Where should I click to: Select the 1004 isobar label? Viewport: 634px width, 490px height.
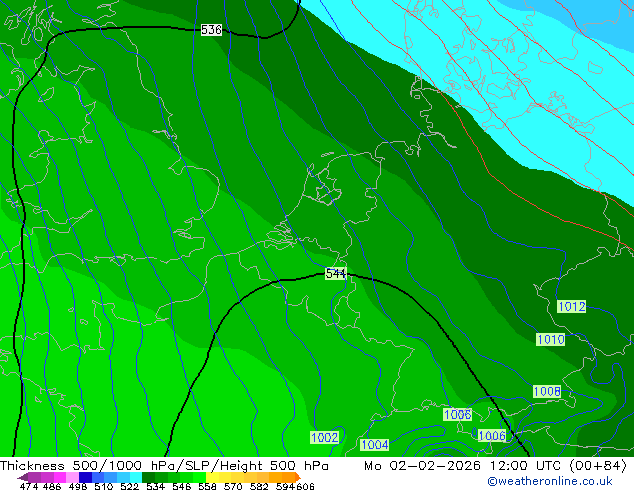coord(374,445)
